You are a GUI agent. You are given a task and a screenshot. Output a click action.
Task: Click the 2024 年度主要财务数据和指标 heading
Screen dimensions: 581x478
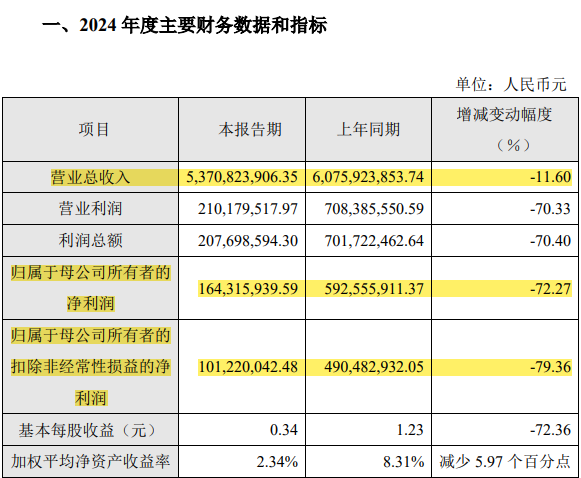[x=203, y=26]
